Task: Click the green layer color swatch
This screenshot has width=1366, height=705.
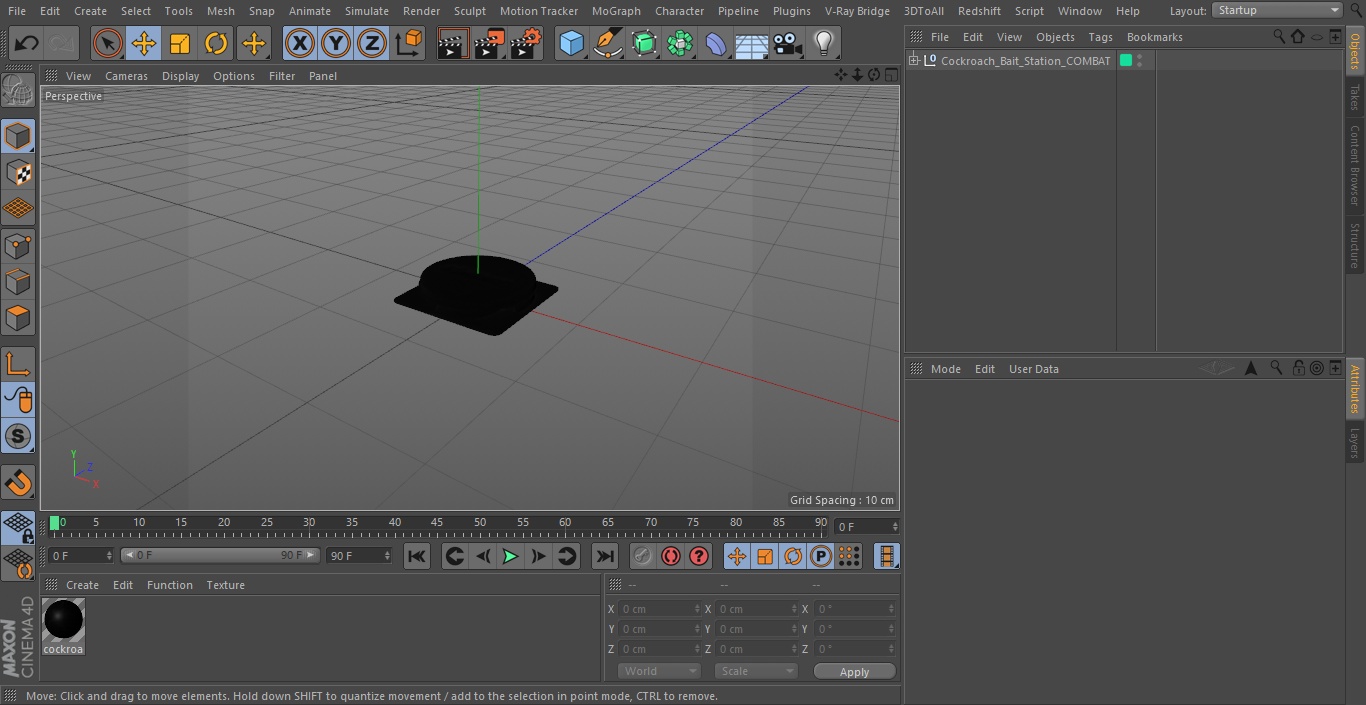Action: [x=1126, y=61]
